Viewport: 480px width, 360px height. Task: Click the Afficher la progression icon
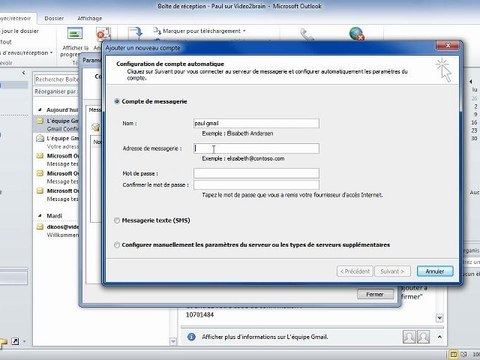pyautogui.click(x=75, y=34)
